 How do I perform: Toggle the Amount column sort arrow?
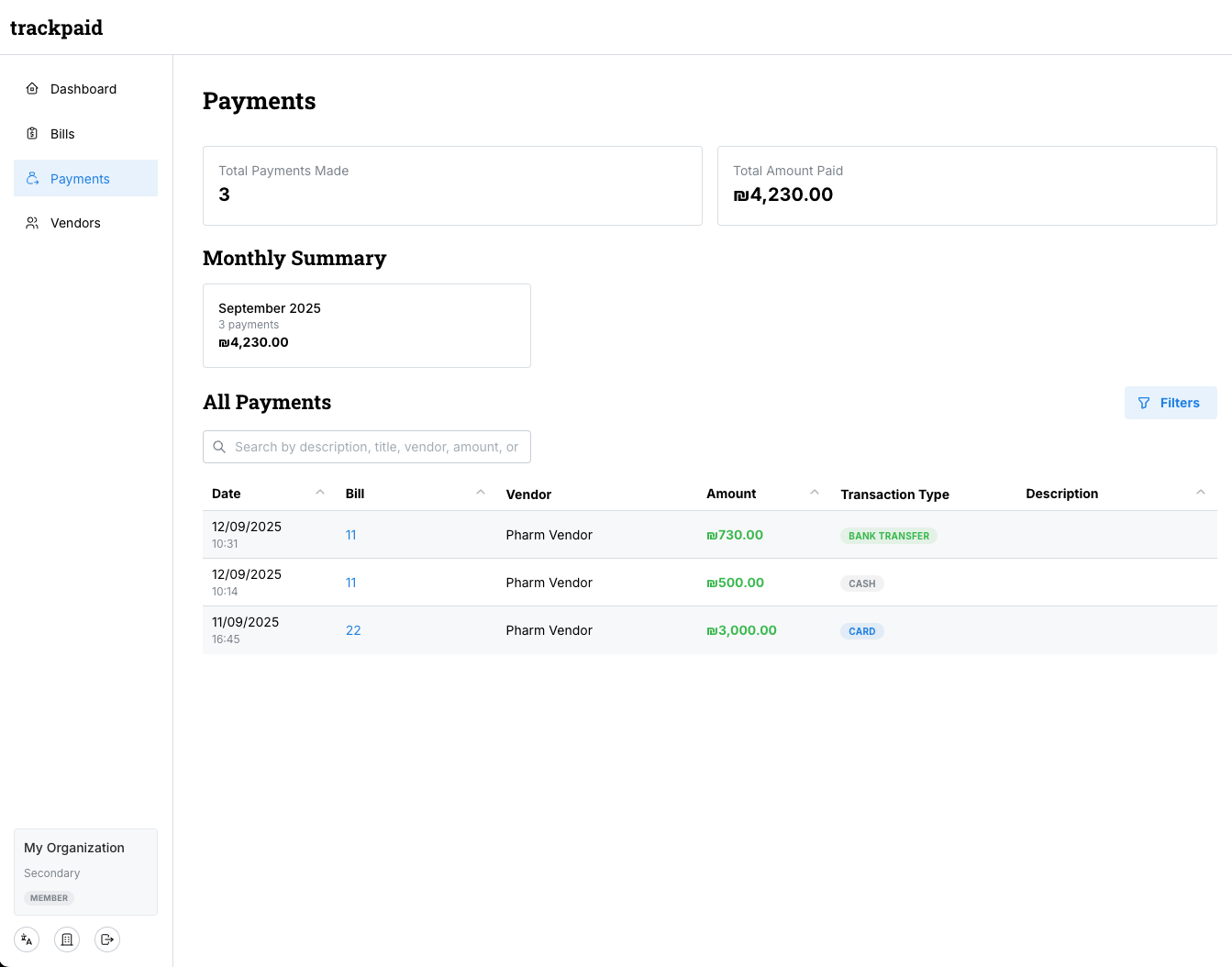coord(815,492)
